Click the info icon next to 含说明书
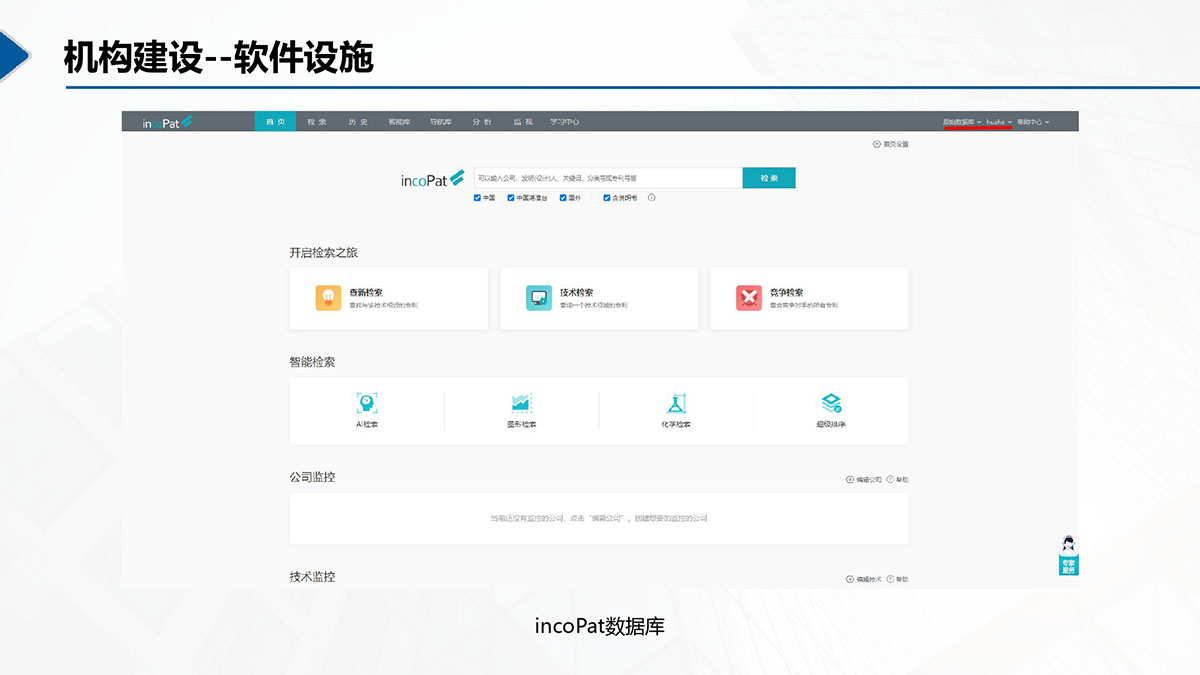Viewport: 1200px width, 675px height. 652,198
